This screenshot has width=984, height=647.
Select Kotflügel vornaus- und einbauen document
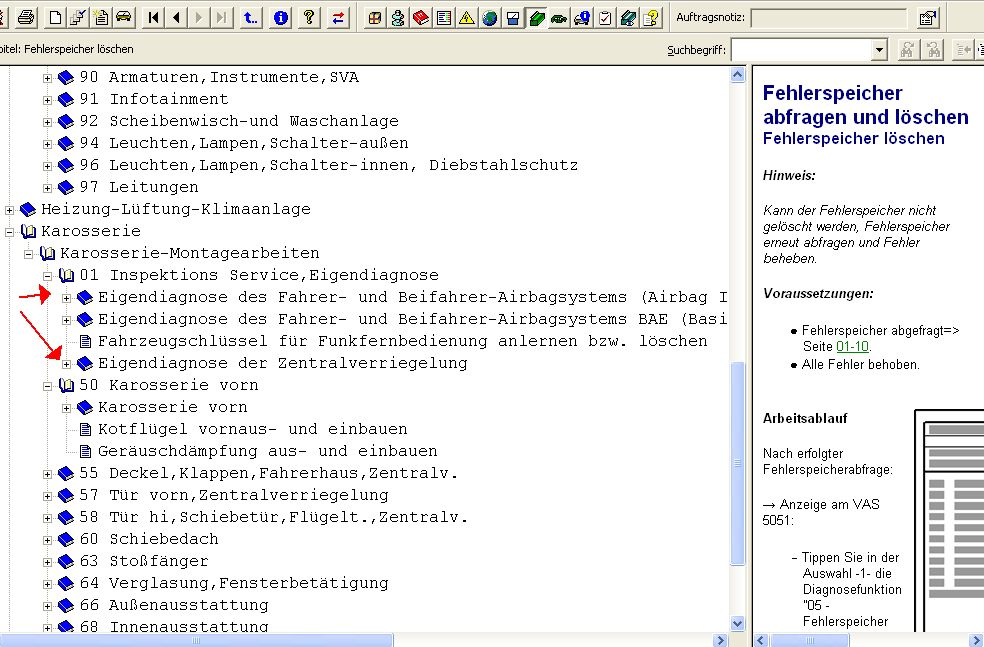[252, 429]
